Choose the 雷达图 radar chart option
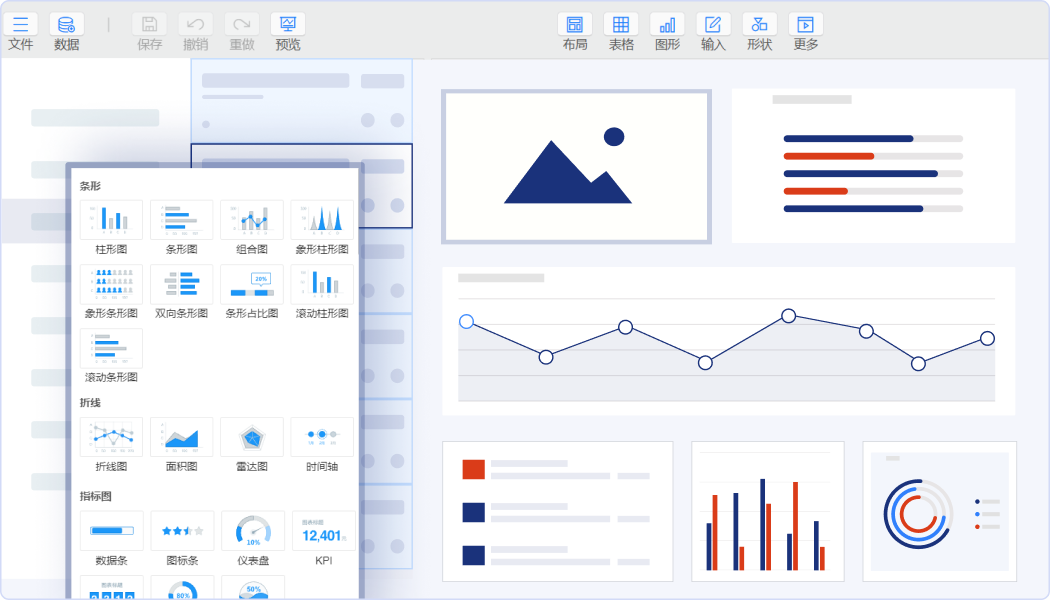Viewport: 1050px width, 600px height. tap(252, 437)
